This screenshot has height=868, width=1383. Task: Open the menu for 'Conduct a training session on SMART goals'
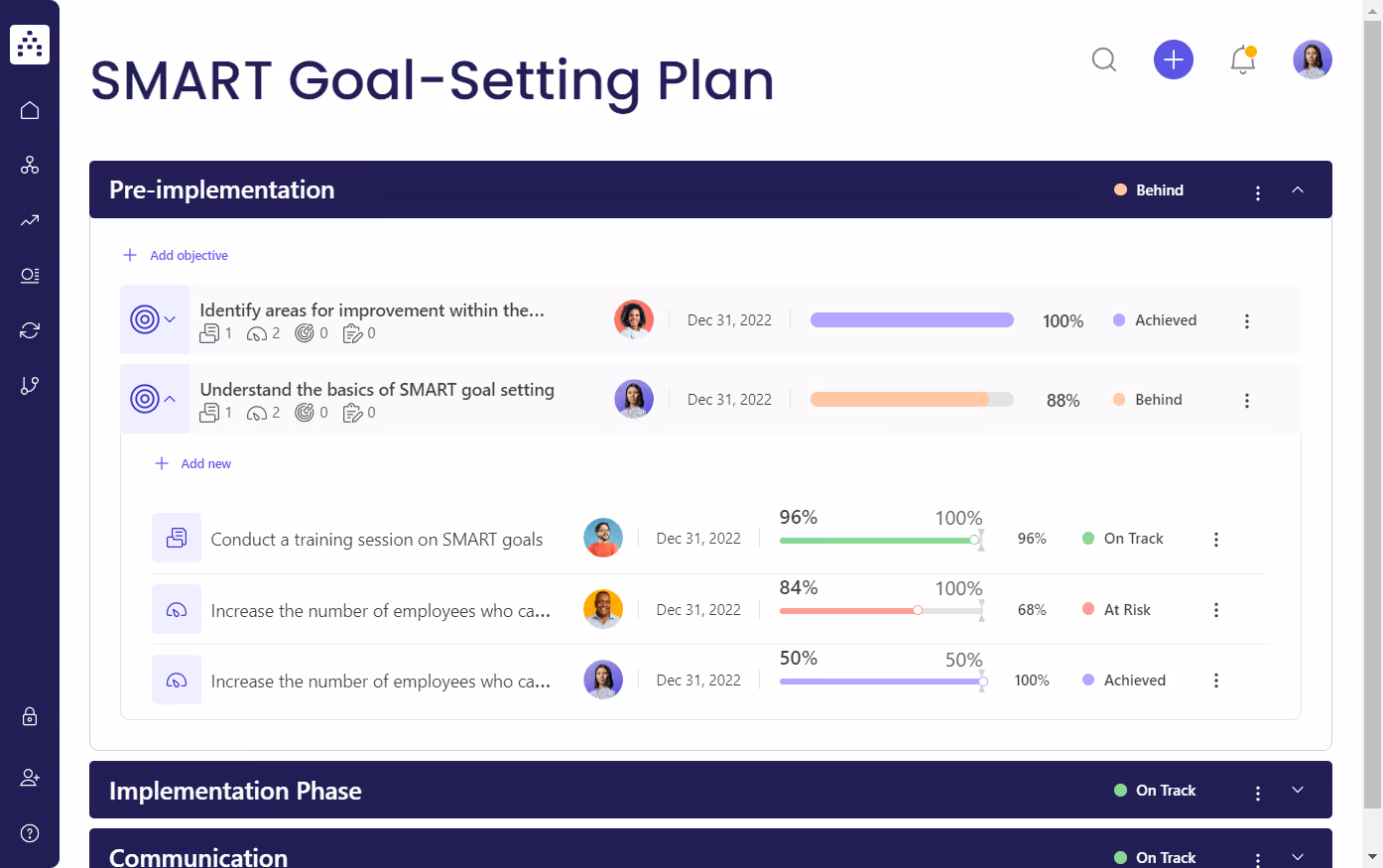coord(1216,539)
